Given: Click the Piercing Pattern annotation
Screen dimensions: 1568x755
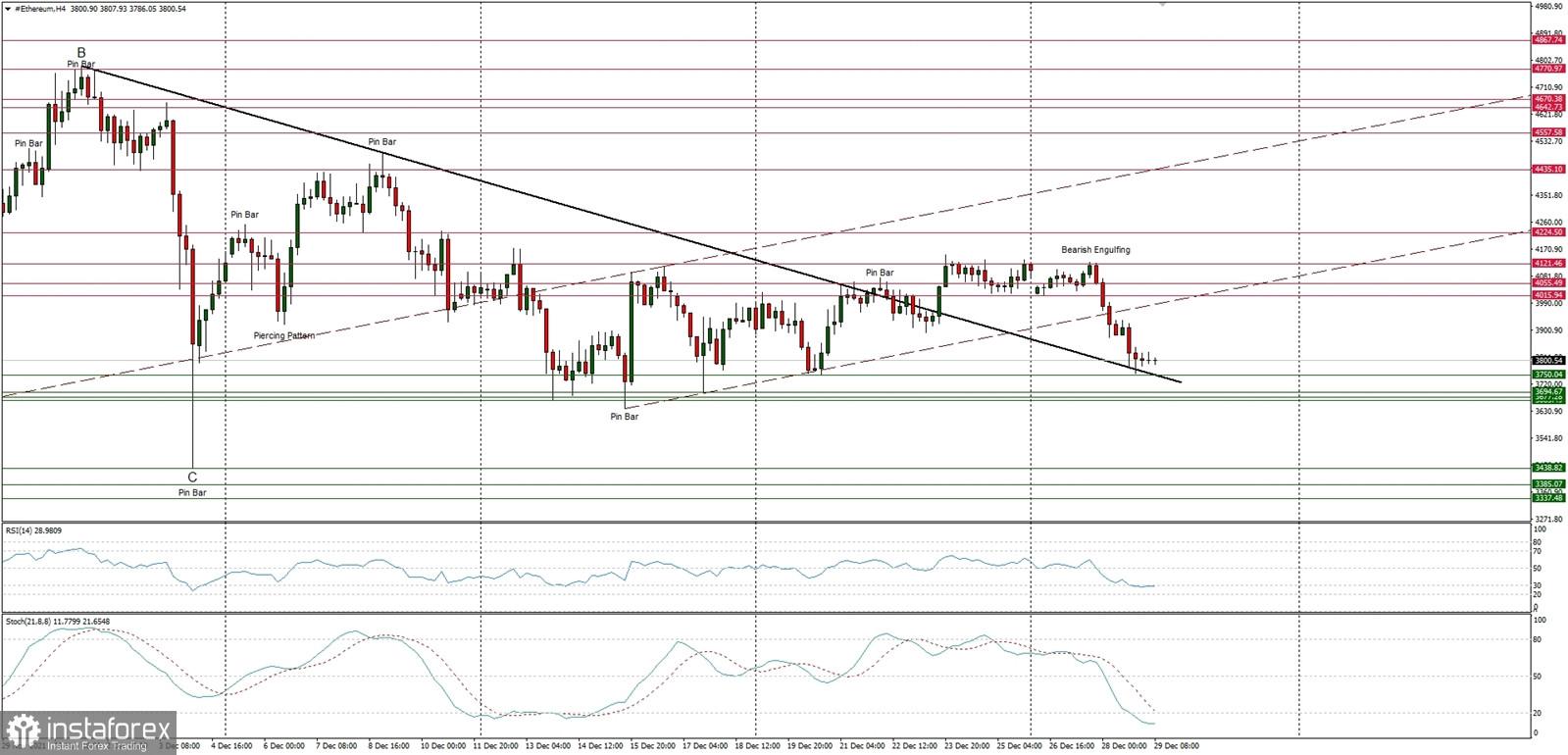Looking at the screenshot, I should click(284, 335).
